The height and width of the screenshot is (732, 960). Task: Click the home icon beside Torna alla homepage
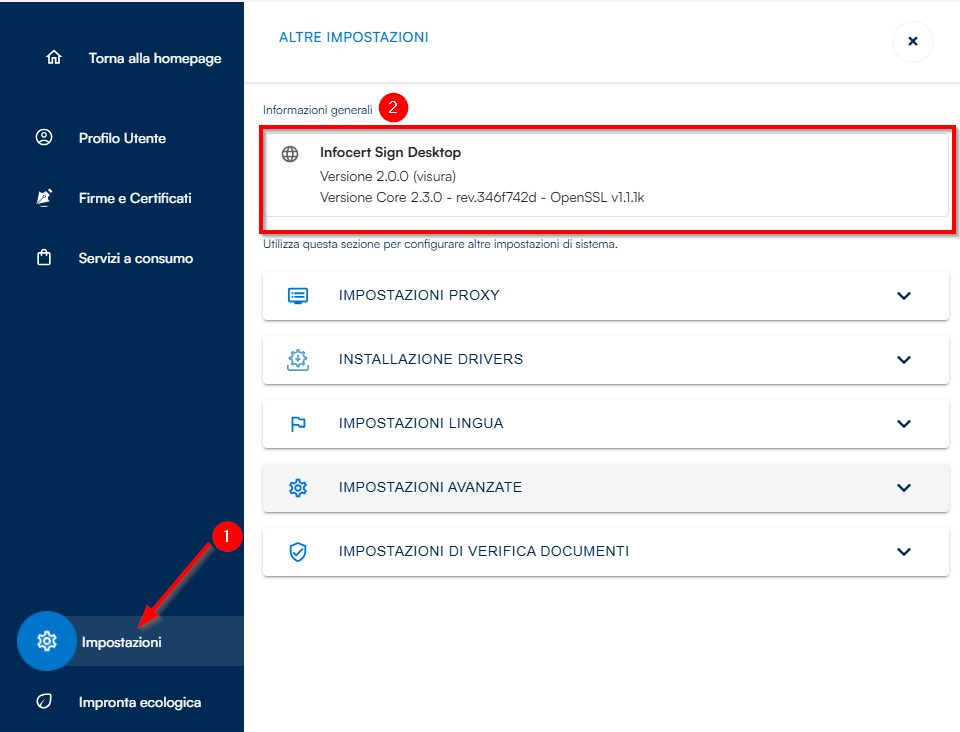click(x=54, y=58)
